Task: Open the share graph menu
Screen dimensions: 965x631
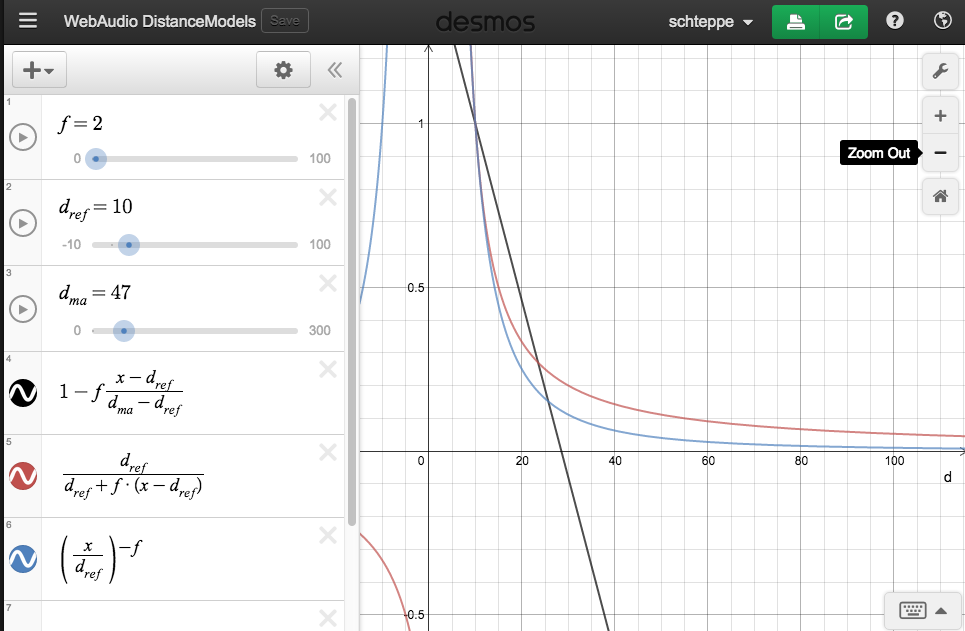Action: point(843,20)
